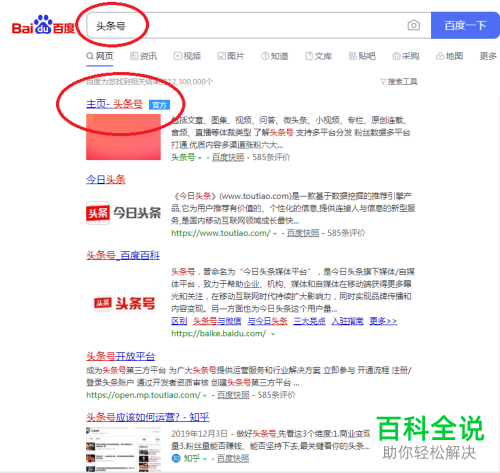The width and height of the screenshot is (500, 473).
Task: Click the 官方 badge beside 主页- 头条号
Action: click(x=159, y=105)
